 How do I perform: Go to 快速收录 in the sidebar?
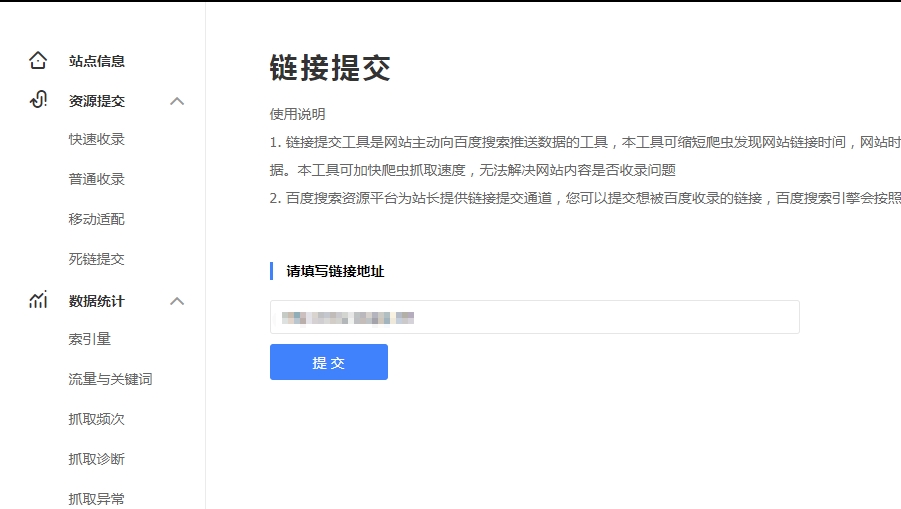pos(97,139)
